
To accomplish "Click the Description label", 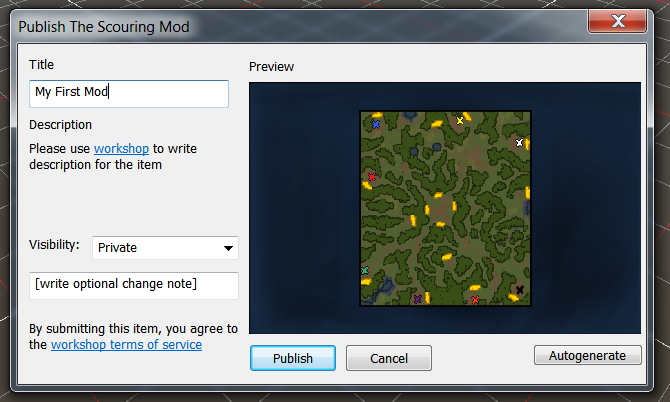I will click(60, 125).
